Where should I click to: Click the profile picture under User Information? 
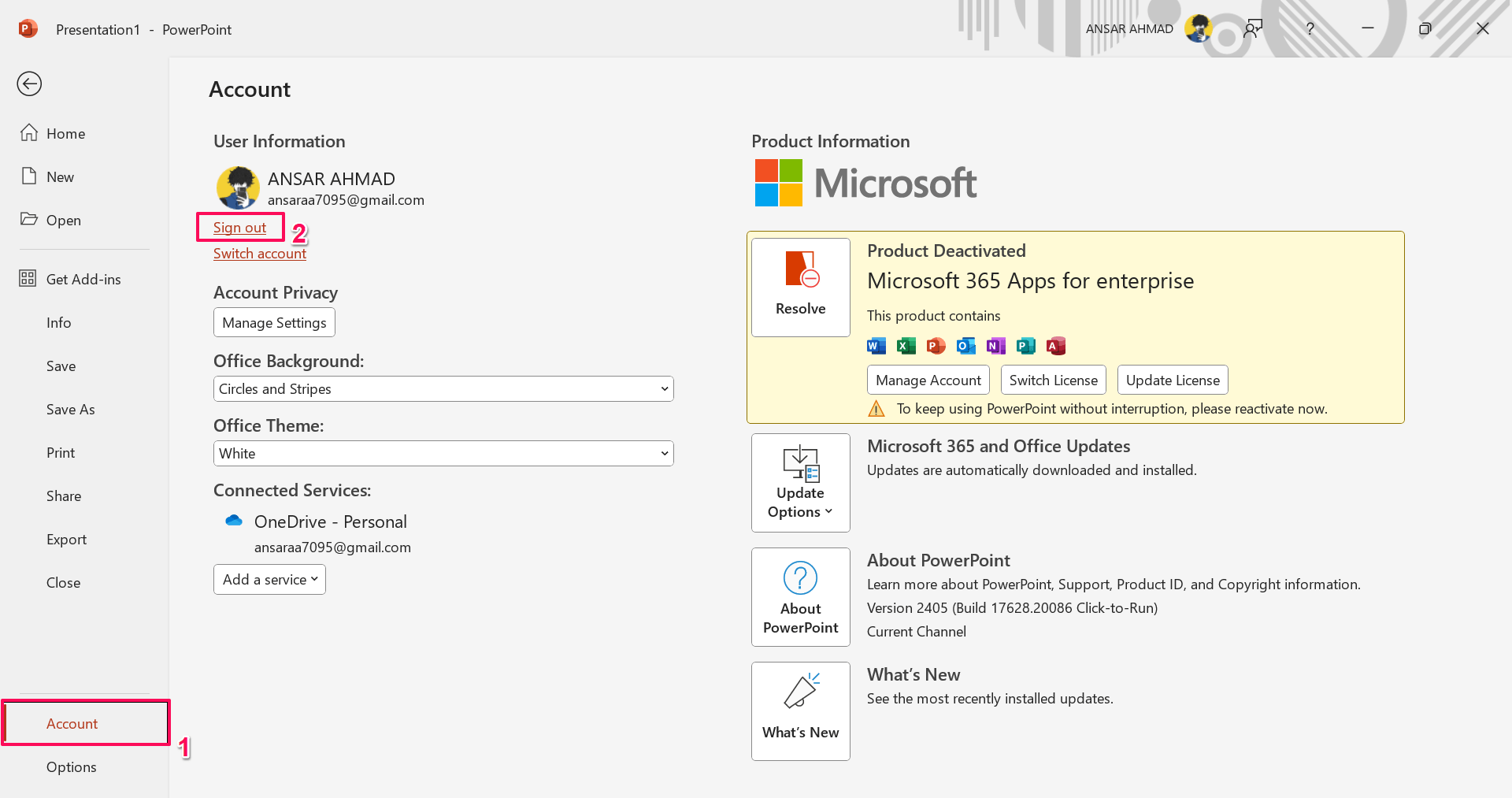(238, 187)
